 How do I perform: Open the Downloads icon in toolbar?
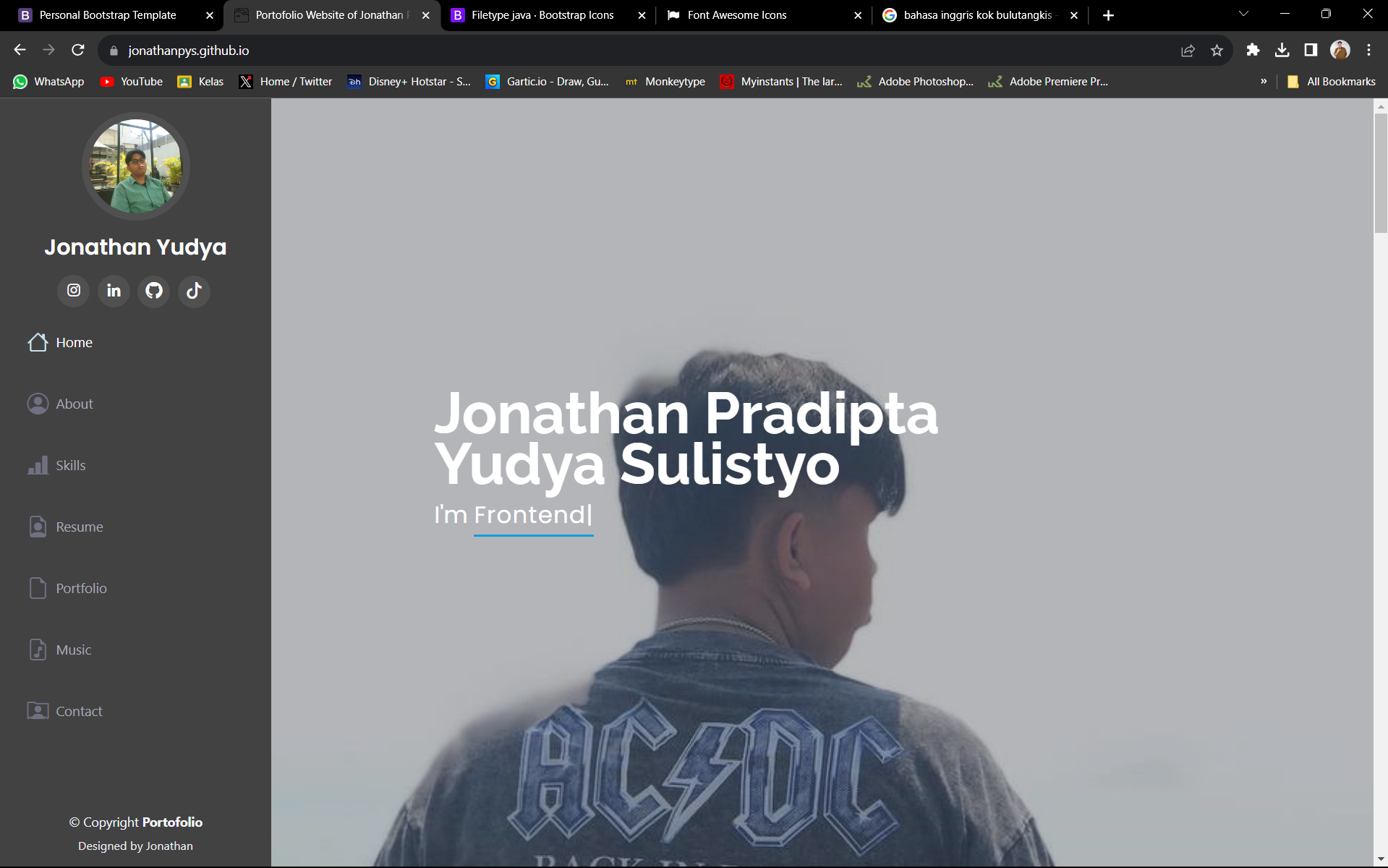[x=1282, y=50]
